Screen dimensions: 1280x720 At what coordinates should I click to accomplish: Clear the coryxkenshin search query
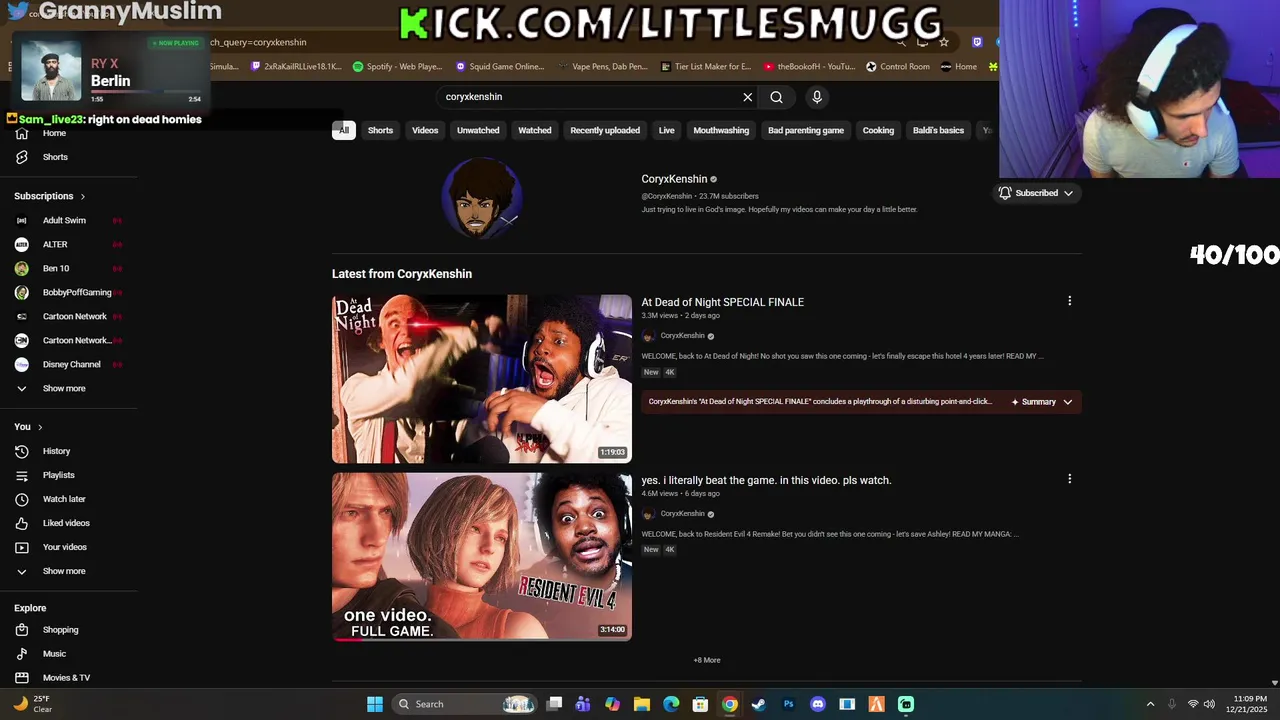[x=747, y=97]
